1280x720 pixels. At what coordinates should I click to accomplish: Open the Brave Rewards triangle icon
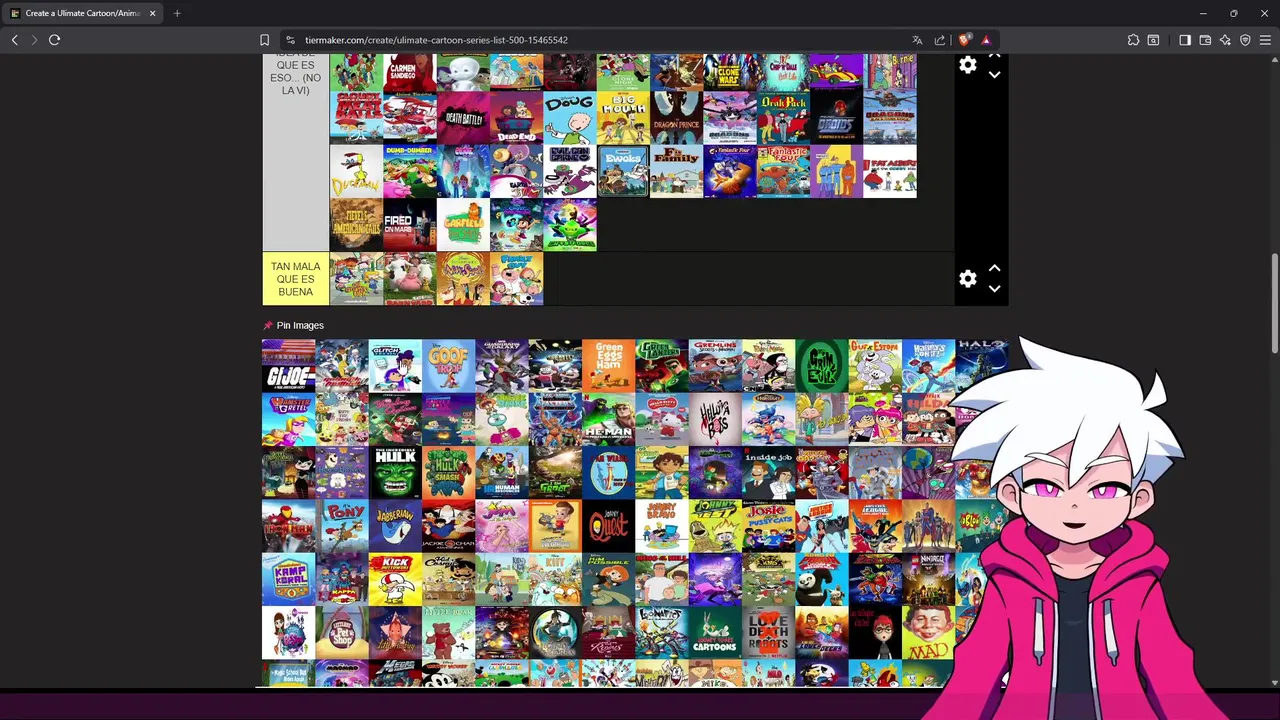[x=986, y=40]
